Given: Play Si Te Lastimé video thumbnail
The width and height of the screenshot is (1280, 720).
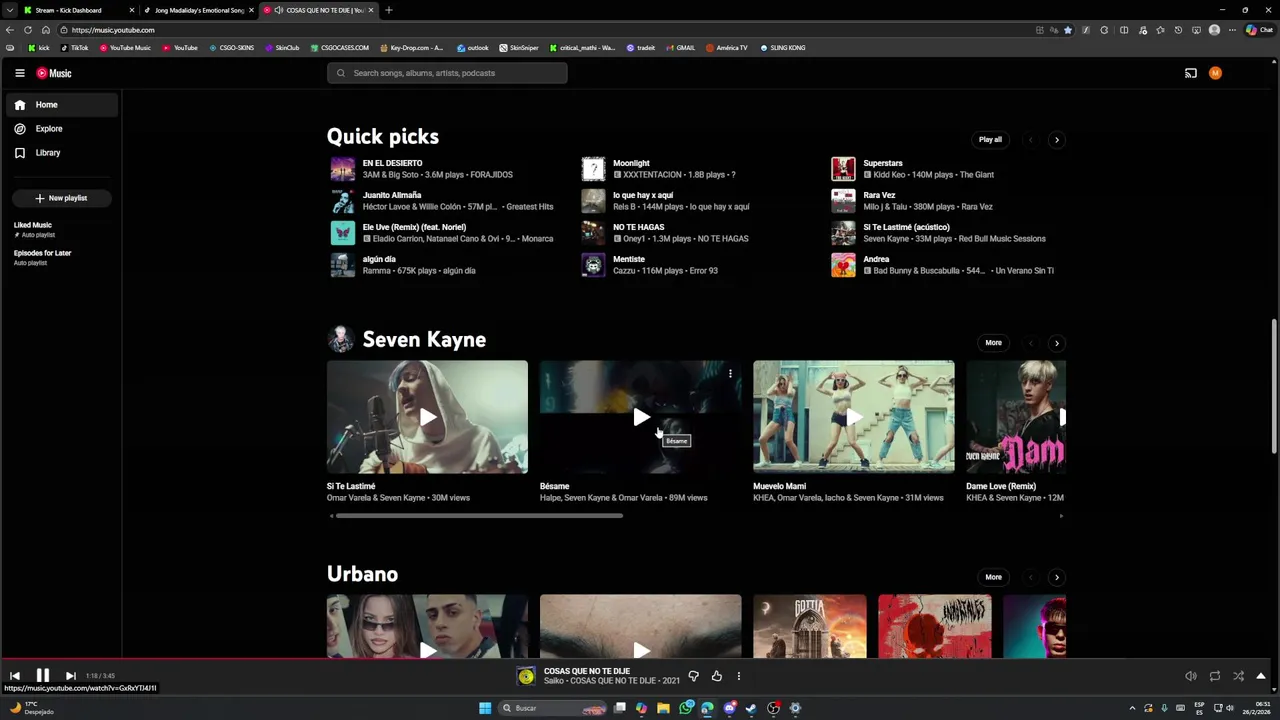Looking at the screenshot, I should [427, 417].
